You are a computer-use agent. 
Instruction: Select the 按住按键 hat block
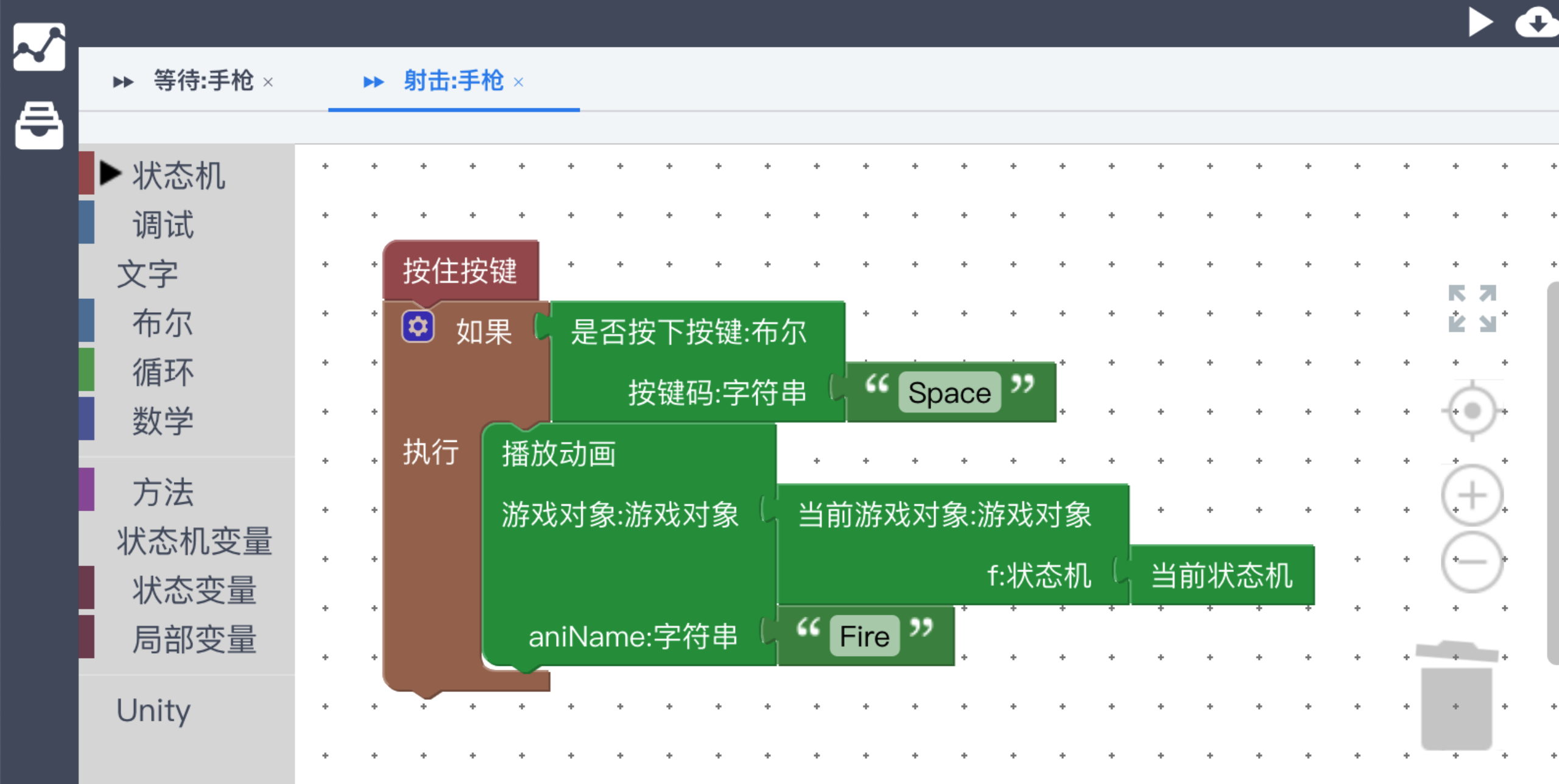pos(460,270)
